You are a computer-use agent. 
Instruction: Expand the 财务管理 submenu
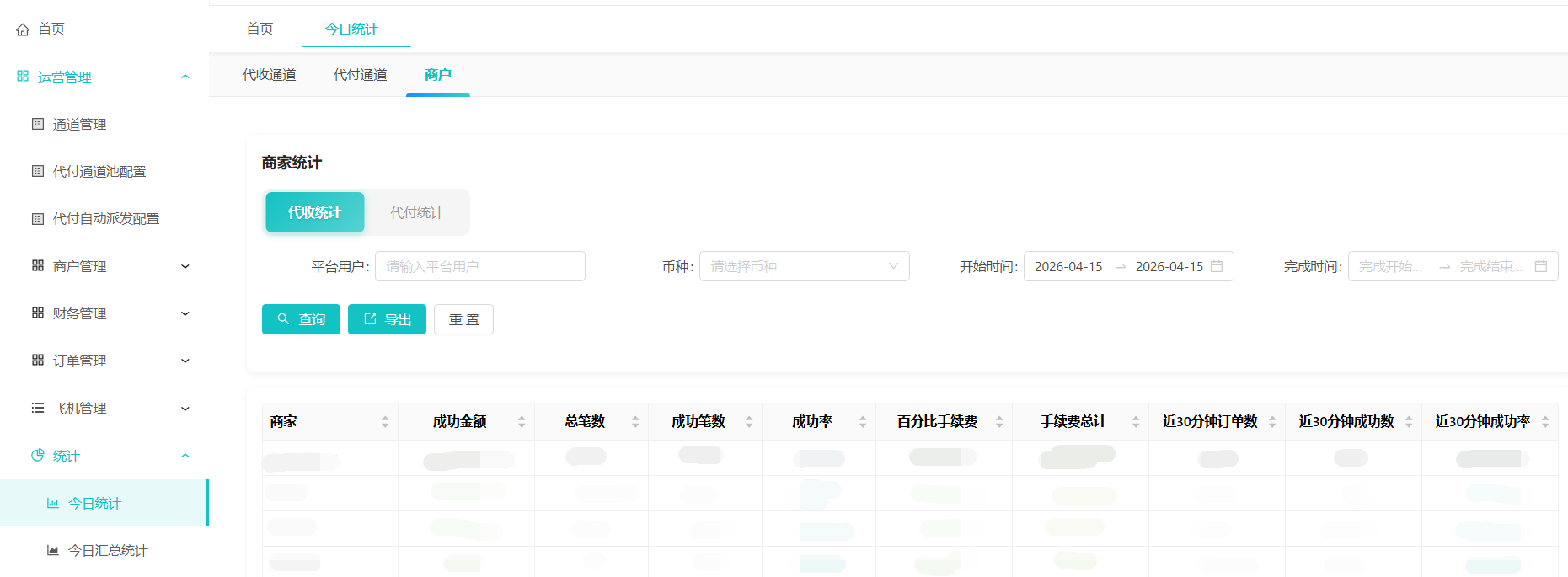pyautogui.click(x=185, y=313)
